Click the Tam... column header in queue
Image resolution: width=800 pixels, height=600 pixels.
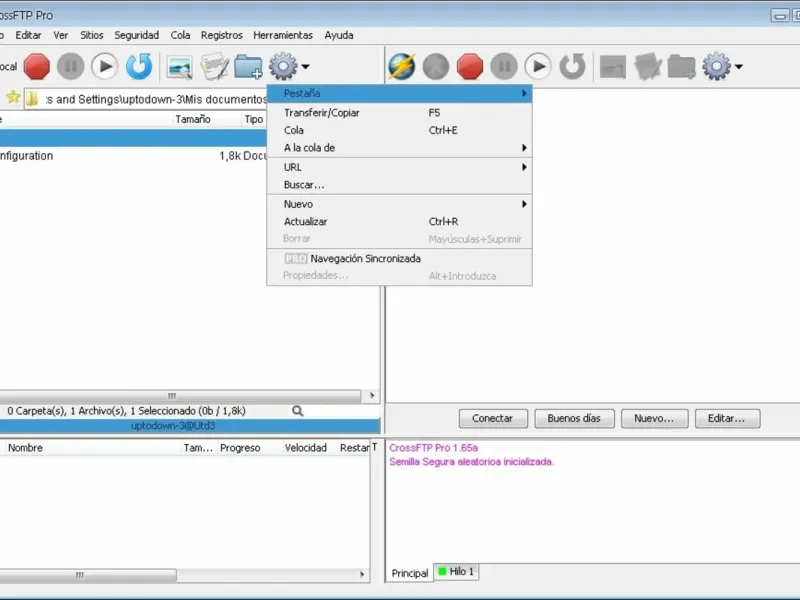[198, 448]
